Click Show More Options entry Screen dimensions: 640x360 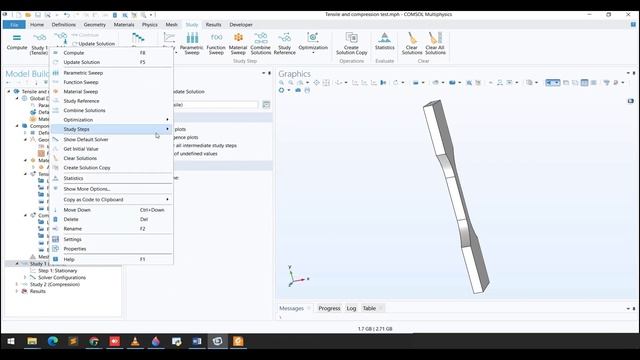(111, 189)
